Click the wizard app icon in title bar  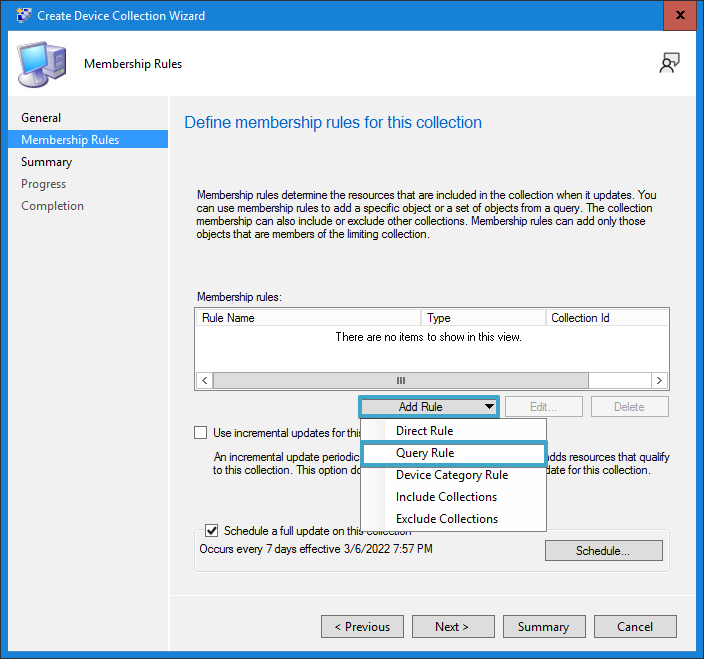[x=23, y=15]
